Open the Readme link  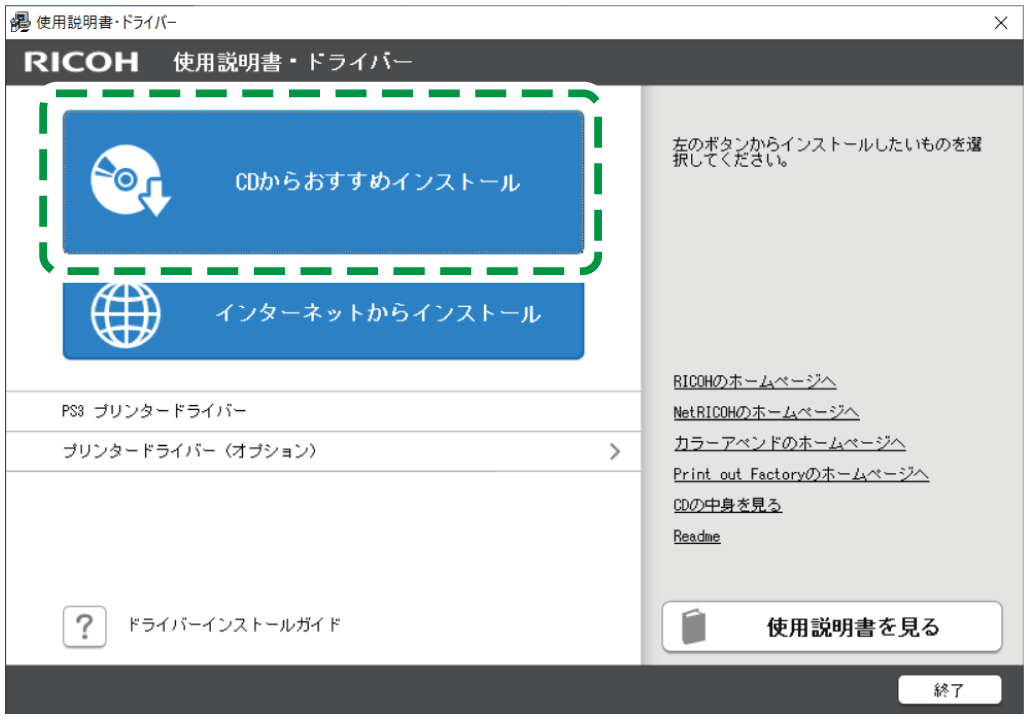(x=696, y=536)
